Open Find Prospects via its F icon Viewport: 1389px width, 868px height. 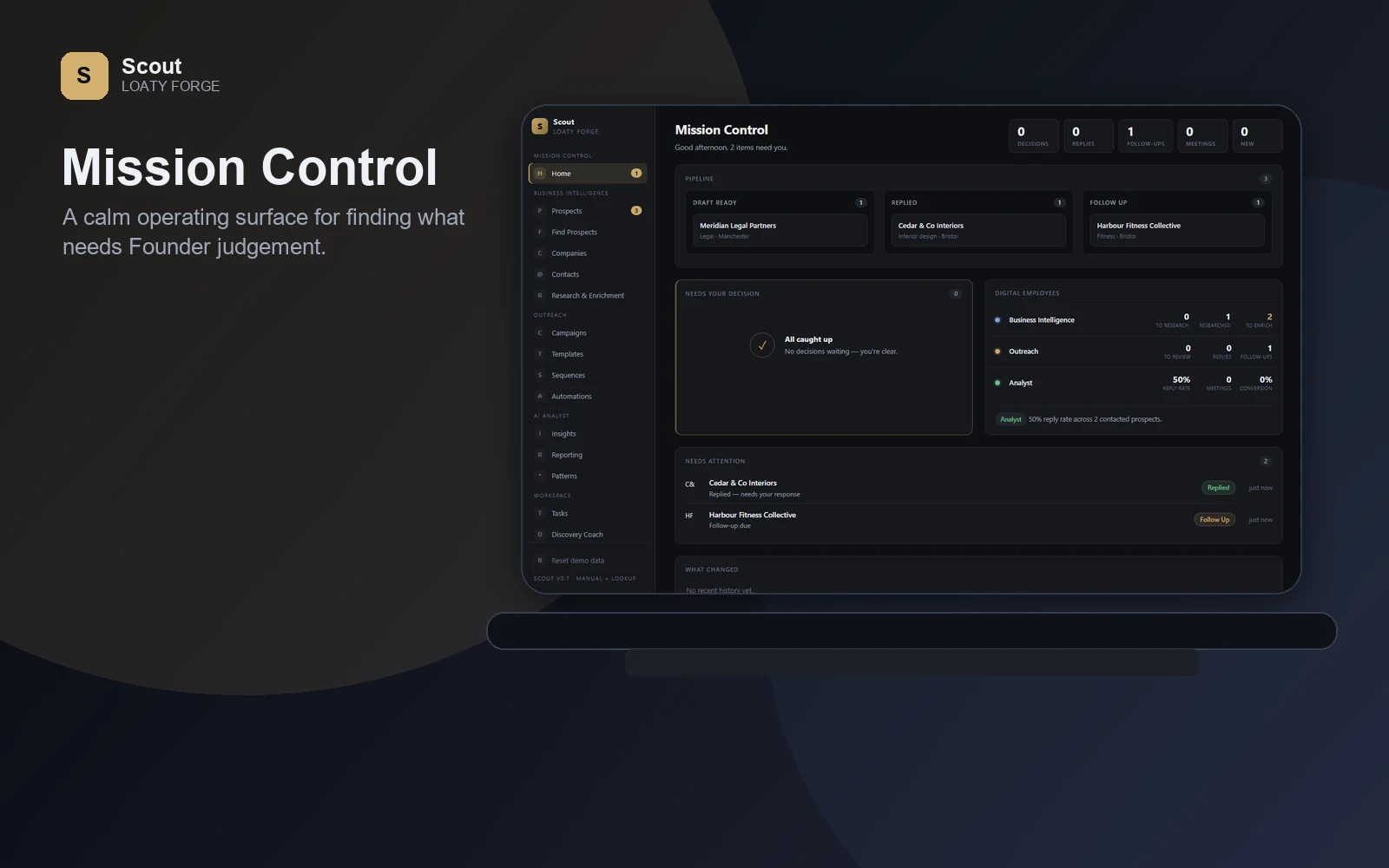[539, 232]
